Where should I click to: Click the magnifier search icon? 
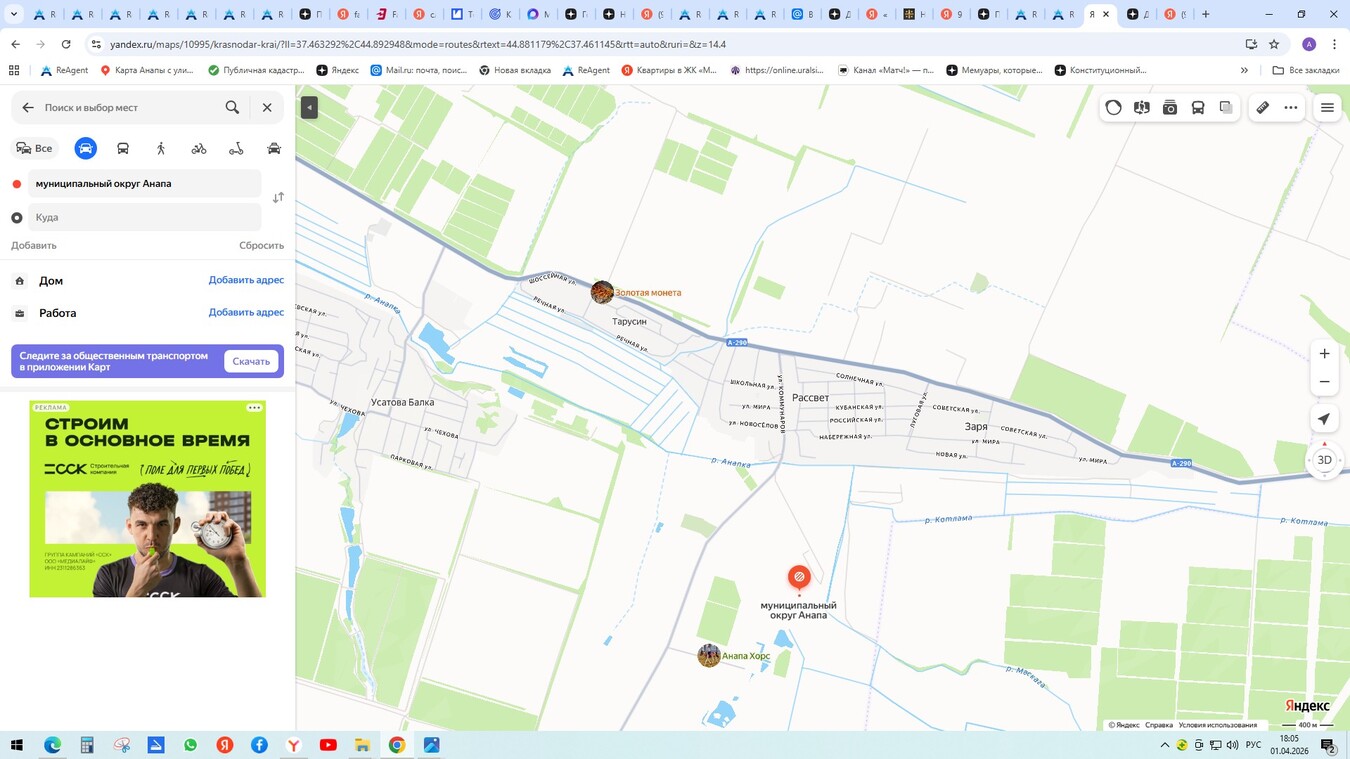point(232,108)
